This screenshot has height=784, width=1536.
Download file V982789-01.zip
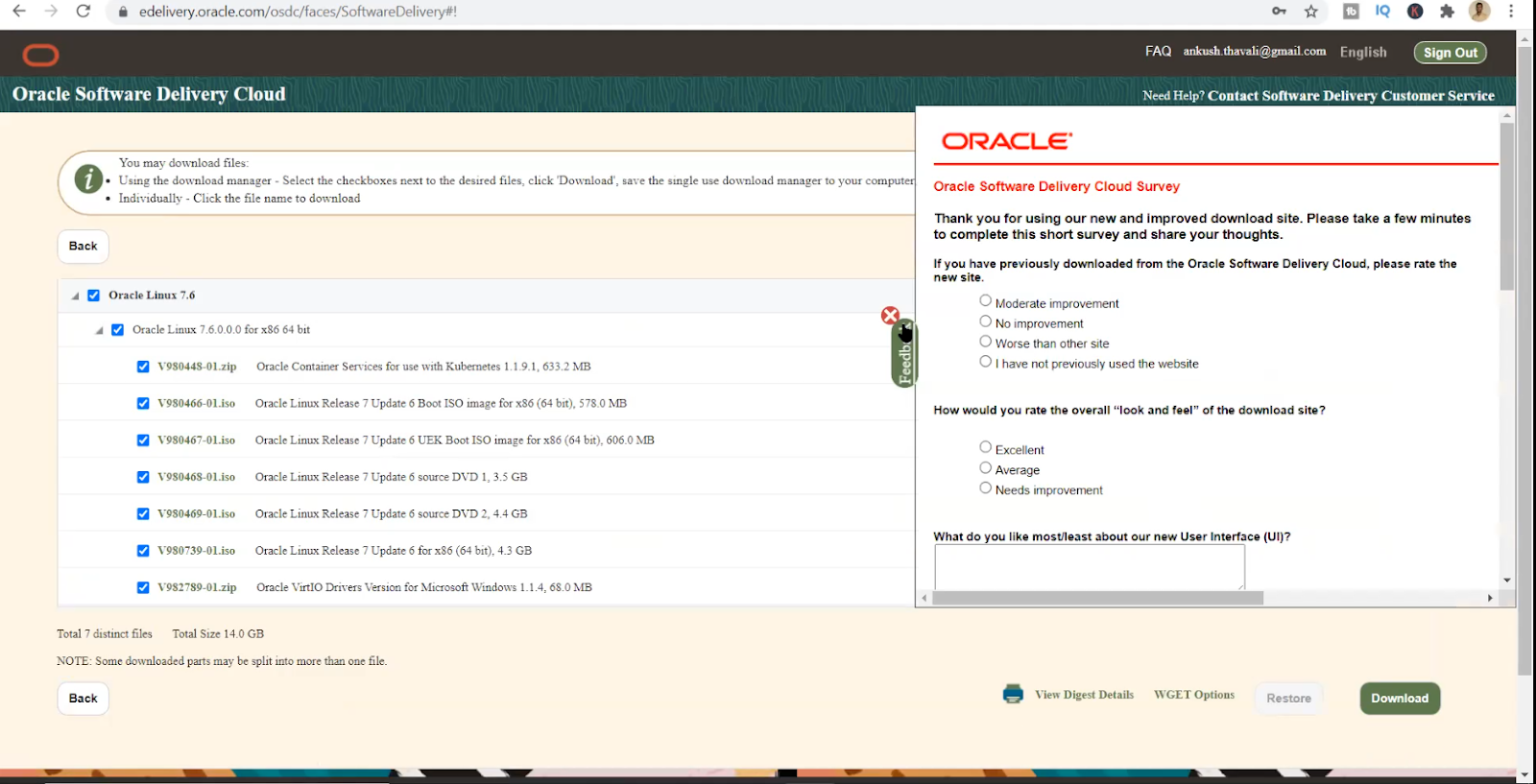(x=197, y=588)
